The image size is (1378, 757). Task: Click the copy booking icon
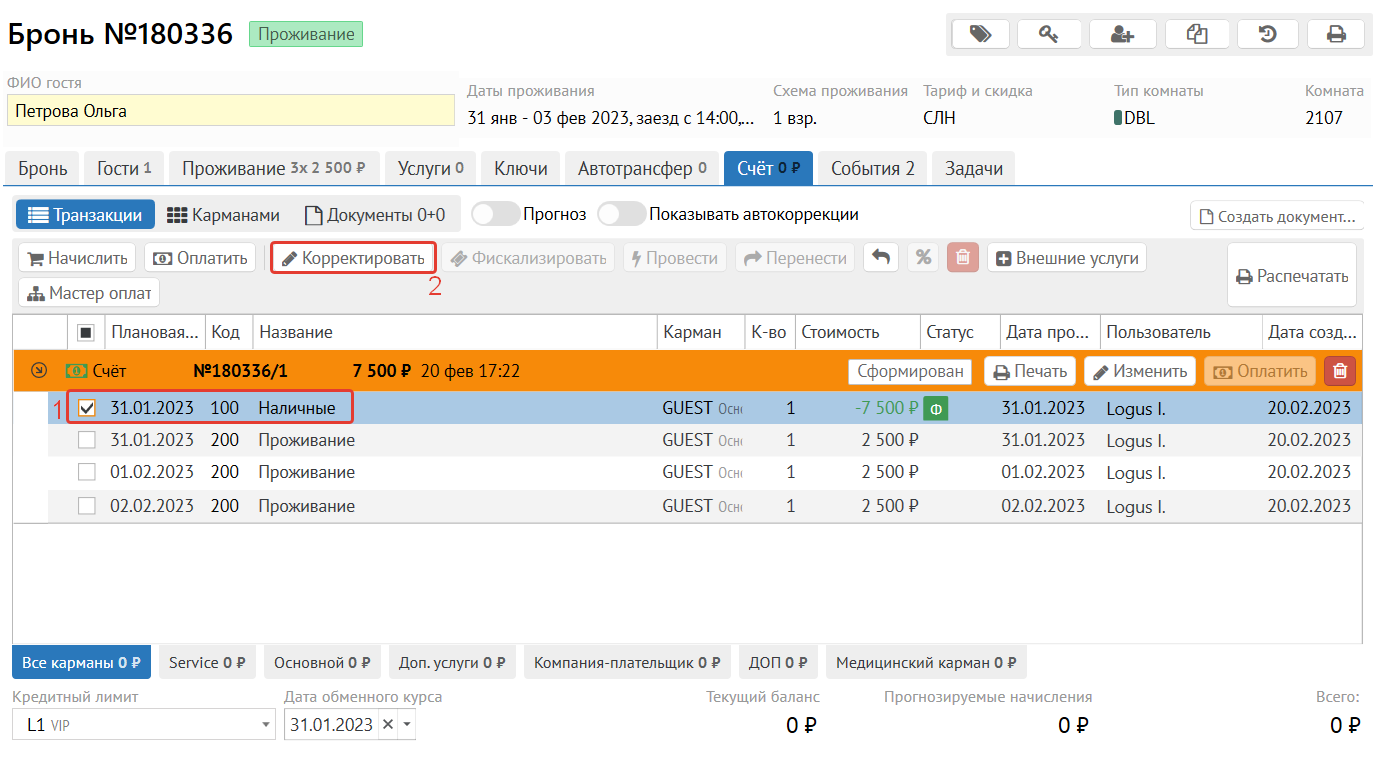point(1196,34)
